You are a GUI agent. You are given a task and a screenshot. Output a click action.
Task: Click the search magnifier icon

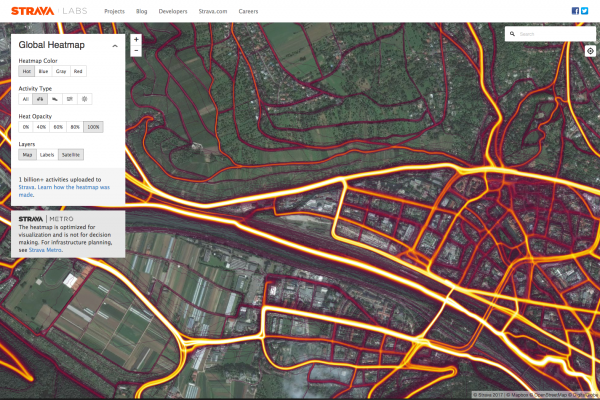[x=512, y=34]
